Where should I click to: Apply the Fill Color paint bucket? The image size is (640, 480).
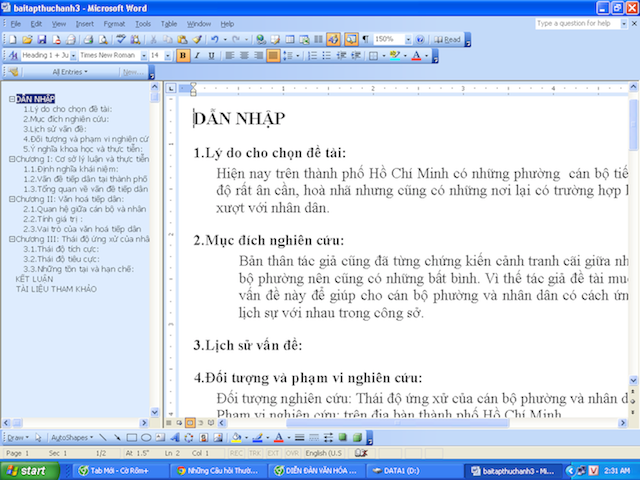[236, 438]
